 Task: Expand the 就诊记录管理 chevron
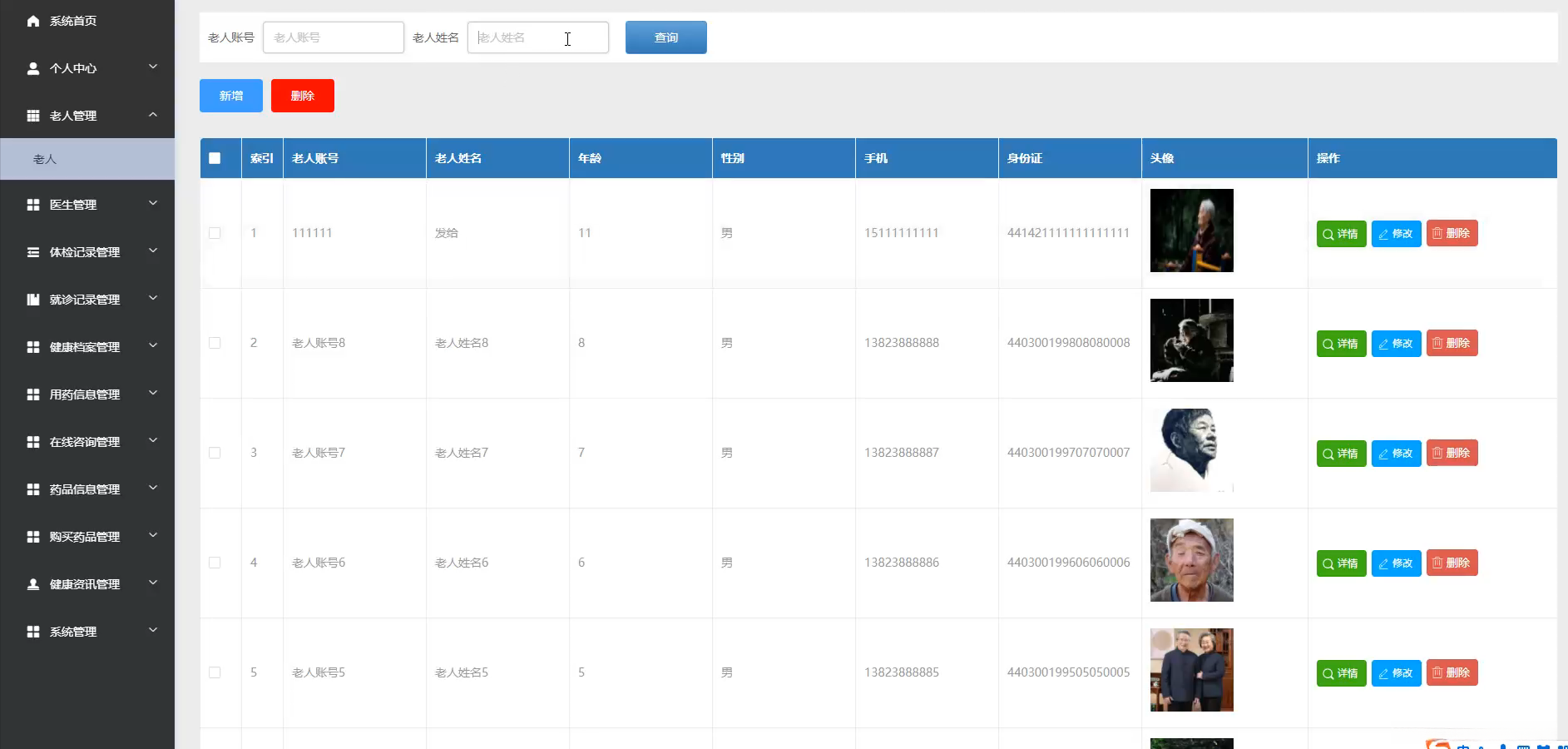(x=153, y=298)
